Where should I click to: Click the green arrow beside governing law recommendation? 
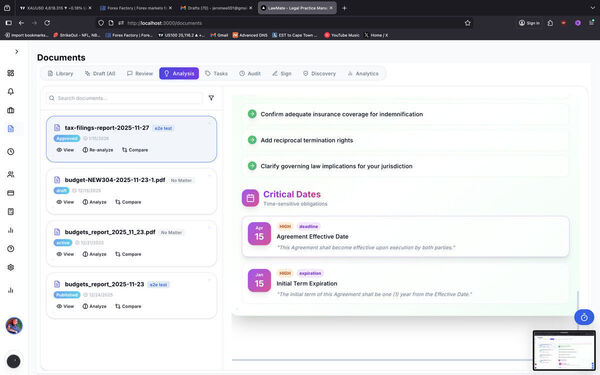point(252,166)
